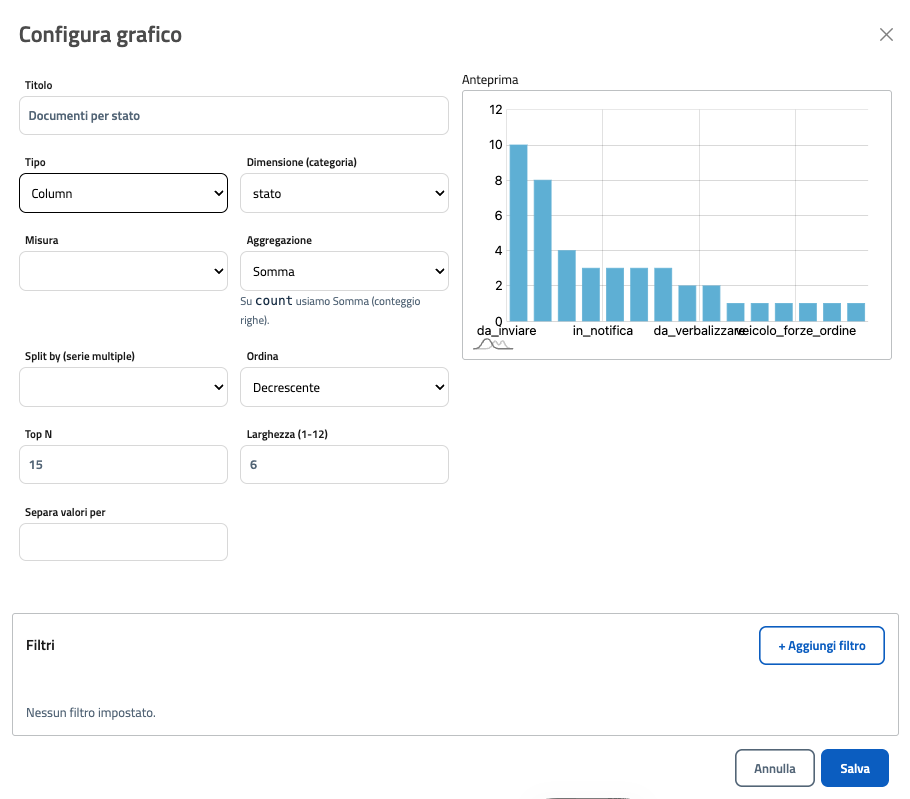The image size is (910, 799).
Task: Change the Ordina dropdown from Decrescente
Action: click(x=344, y=387)
